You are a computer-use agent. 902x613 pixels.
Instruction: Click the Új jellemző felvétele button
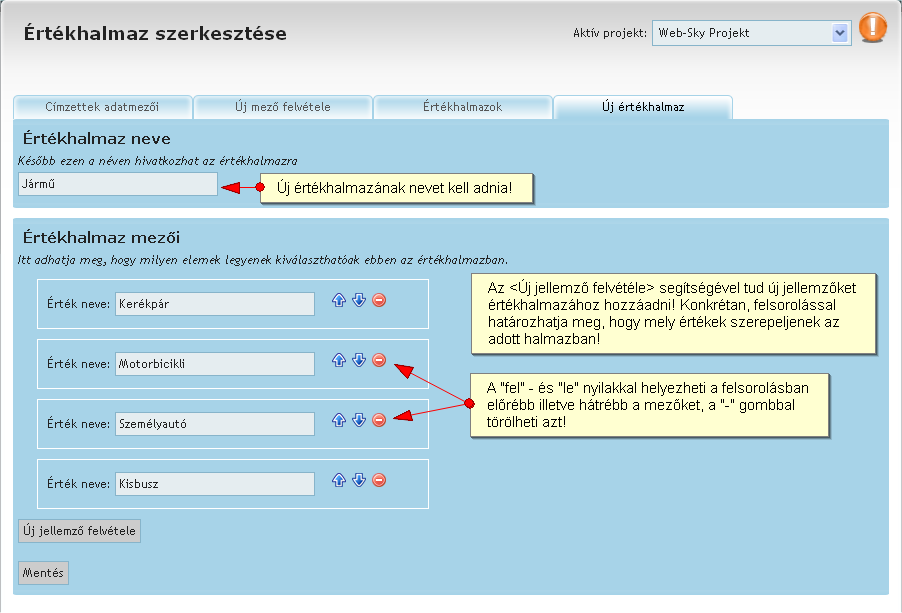pyautogui.click(x=80, y=531)
